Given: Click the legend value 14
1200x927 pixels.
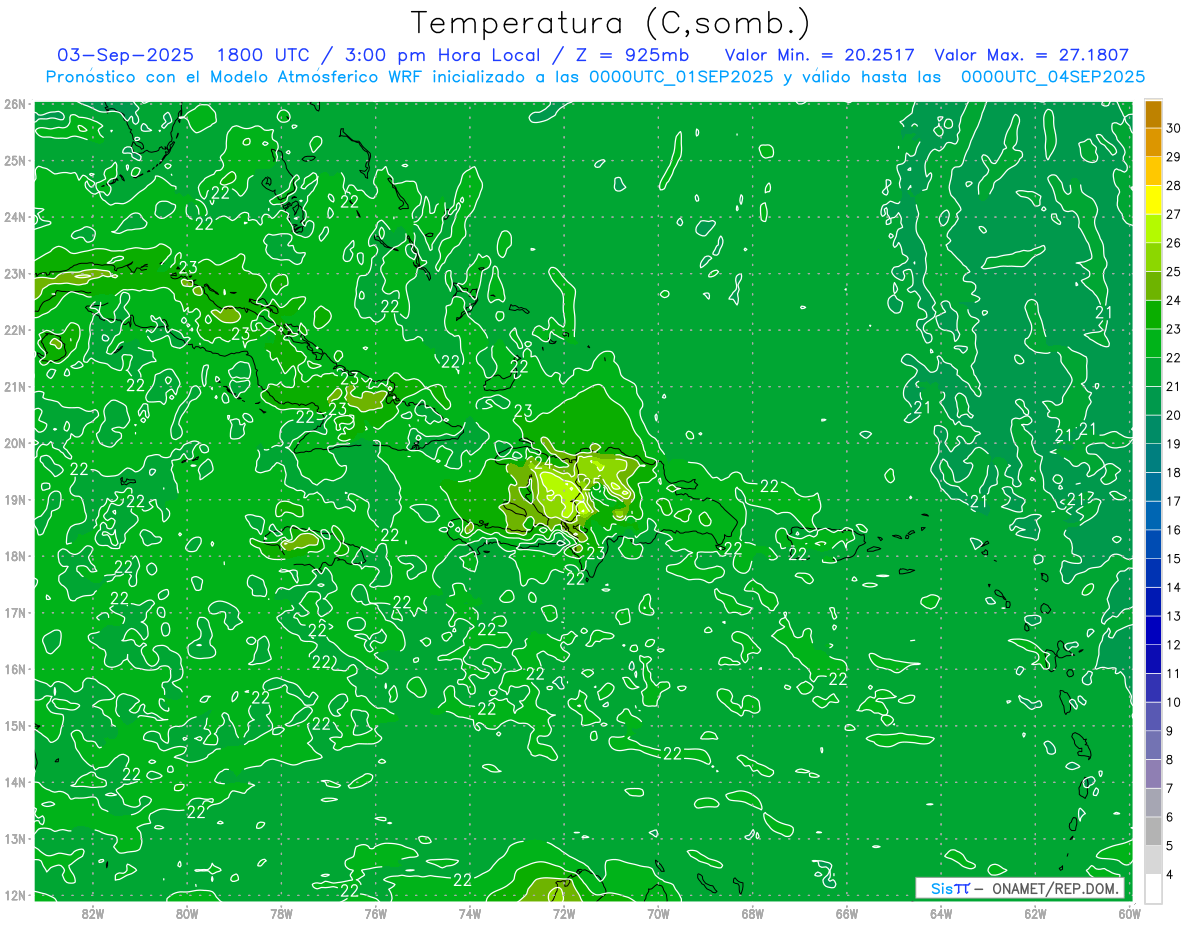Looking at the screenshot, I should point(1173,587).
